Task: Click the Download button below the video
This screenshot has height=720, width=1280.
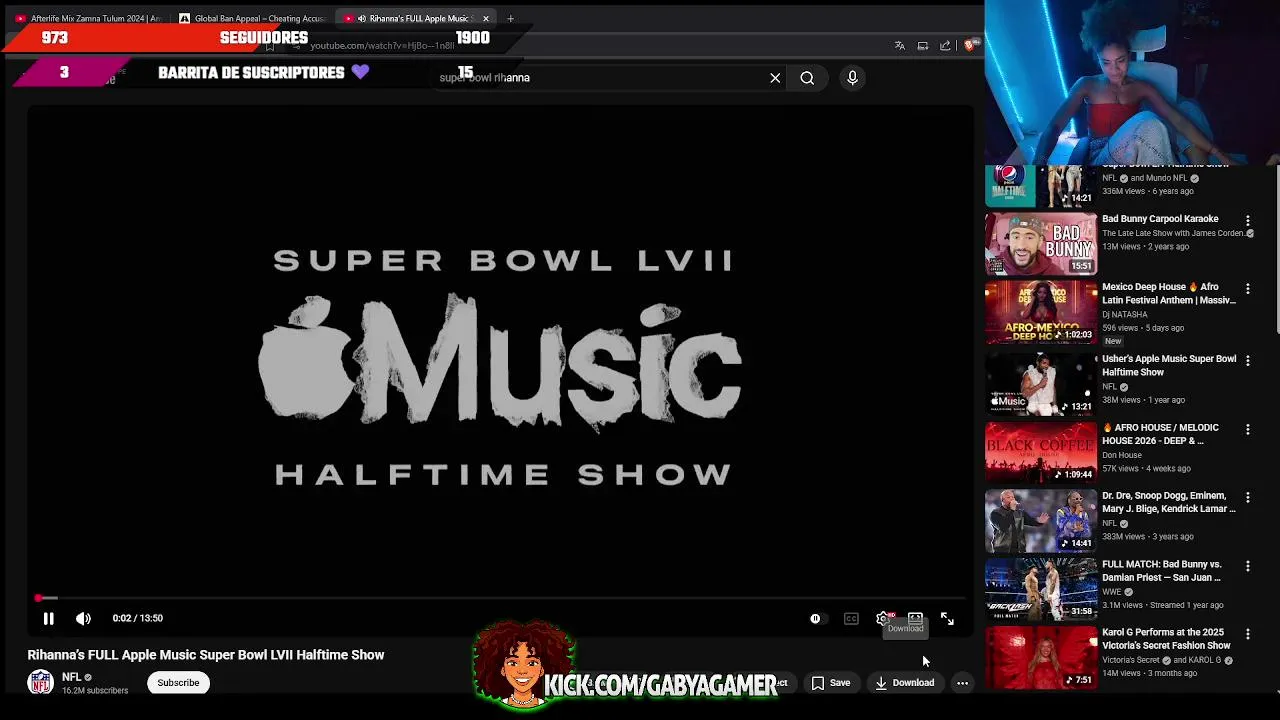Action: [x=905, y=683]
